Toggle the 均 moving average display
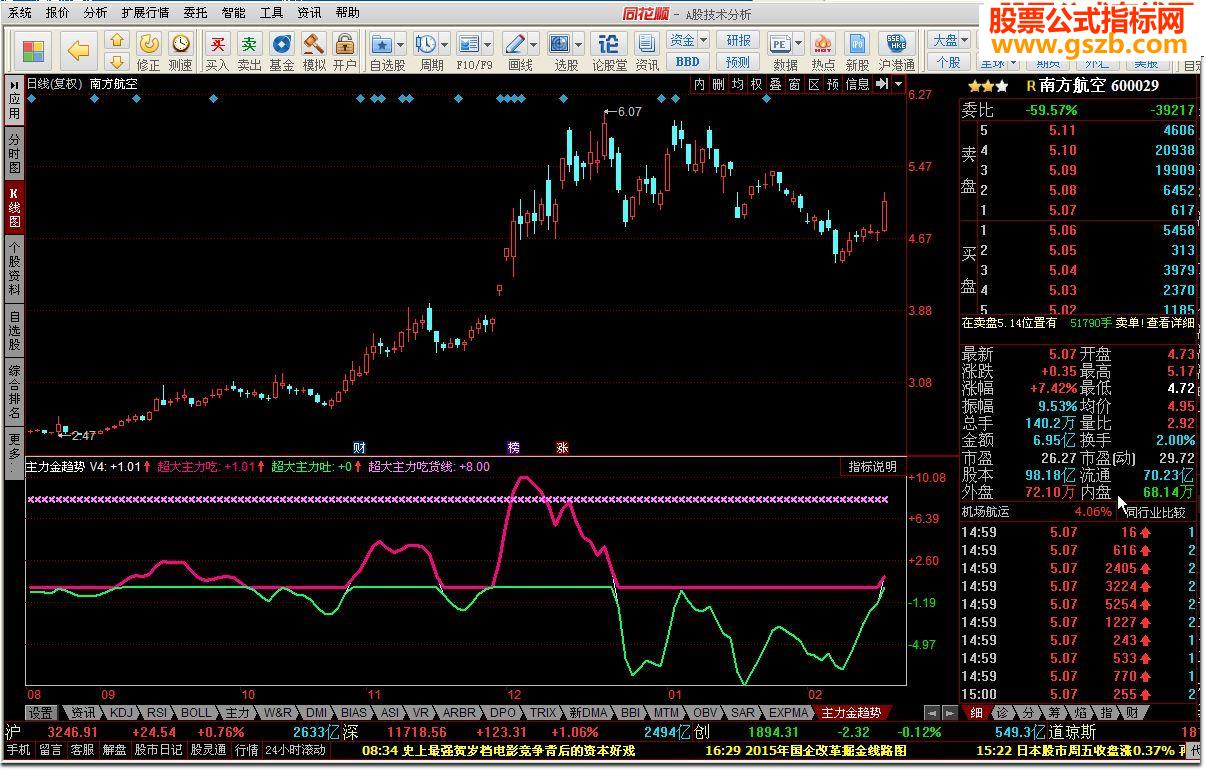The height and width of the screenshot is (770, 1206). [737, 84]
